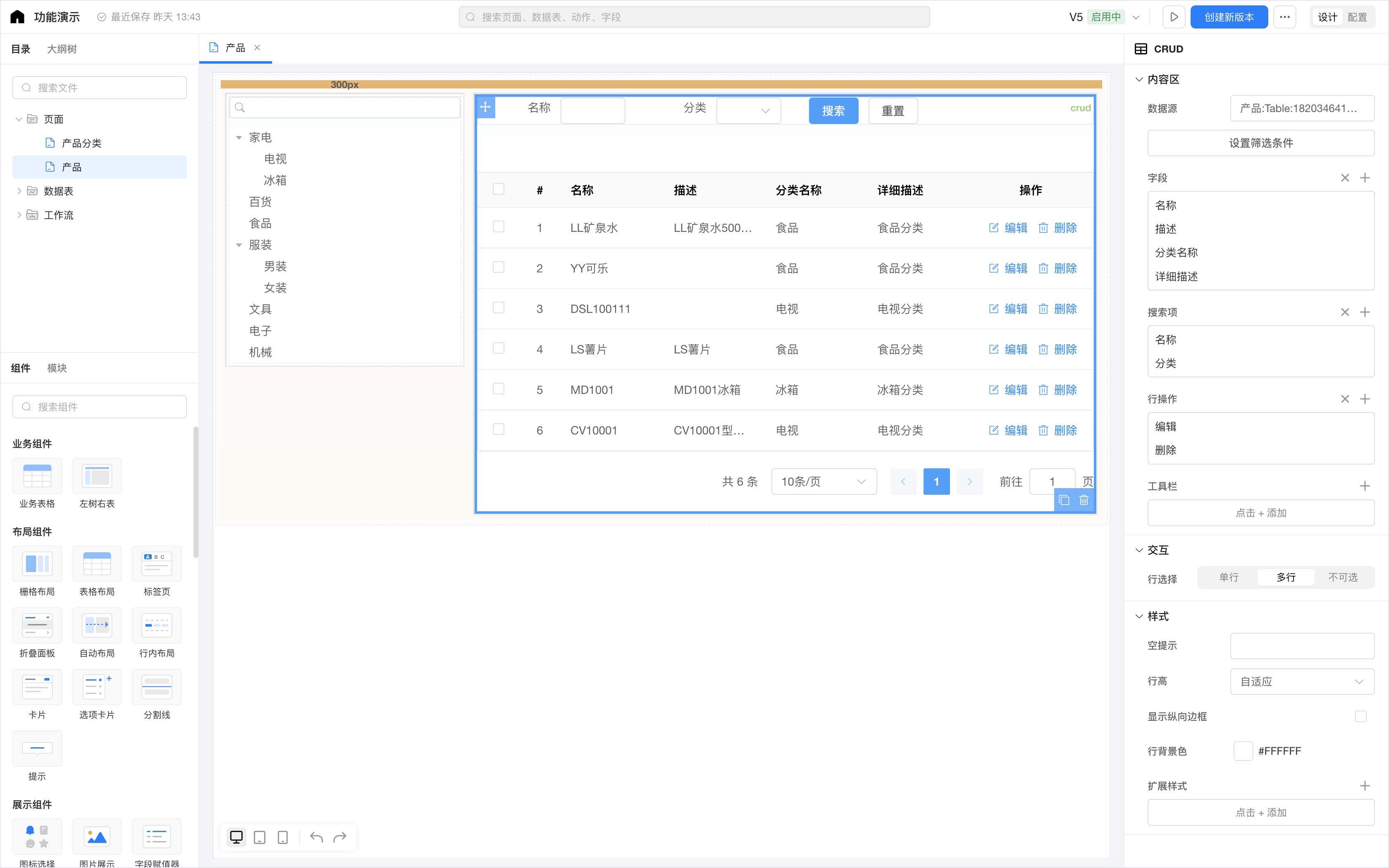Add the 选项卡片 component

click(x=97, y=694)
